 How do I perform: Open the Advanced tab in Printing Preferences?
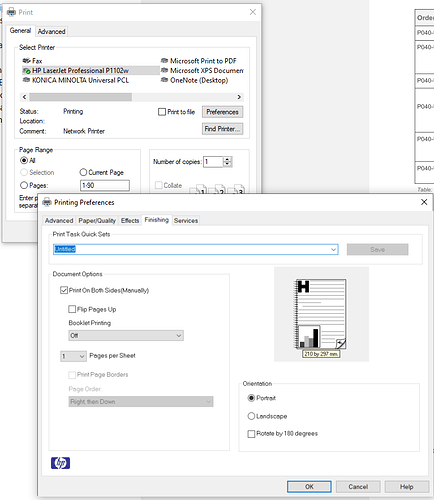(59, 221)
